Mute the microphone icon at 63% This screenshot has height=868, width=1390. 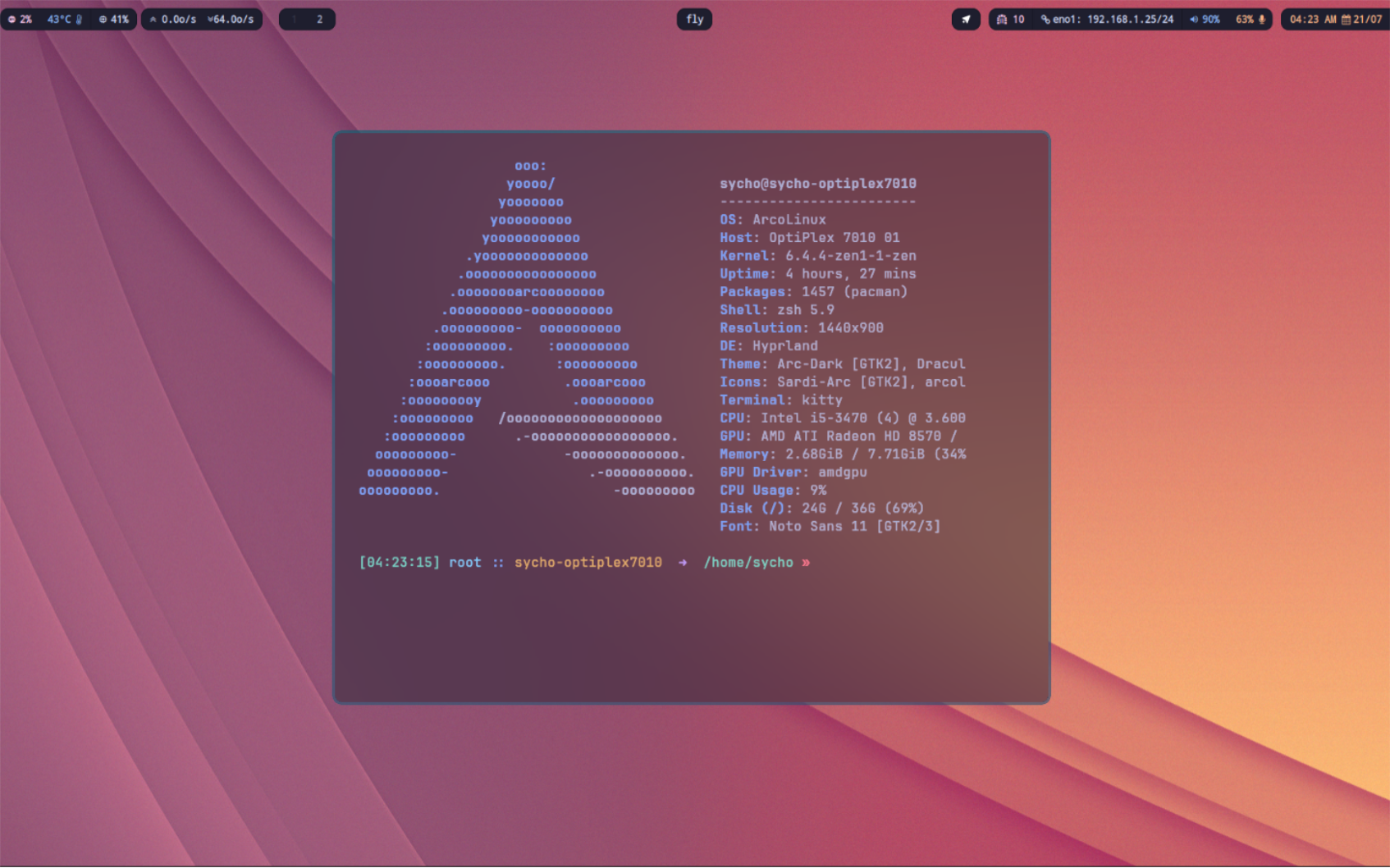click(x=1262, y=19)
